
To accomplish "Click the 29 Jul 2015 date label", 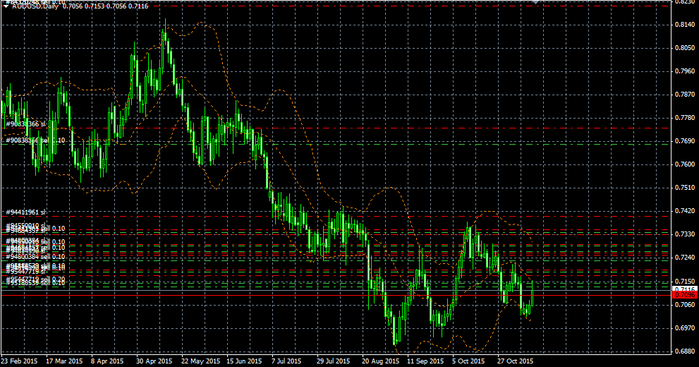I will [x=333, y=361].
